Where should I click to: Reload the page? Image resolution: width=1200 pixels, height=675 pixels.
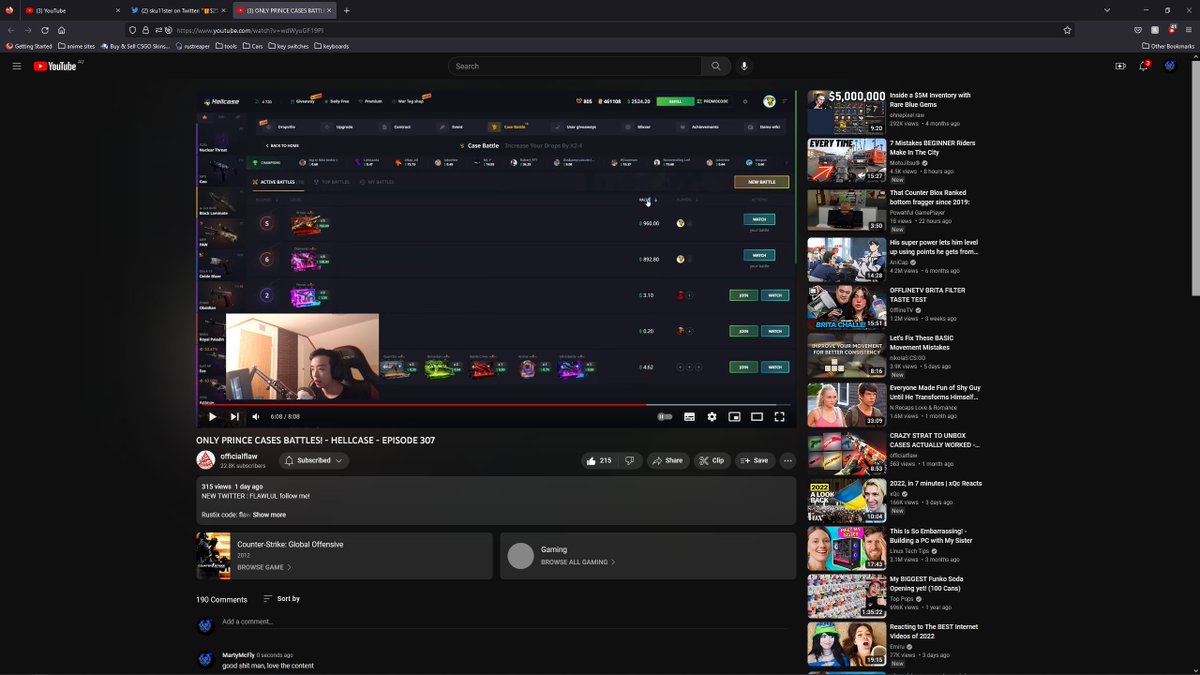click(45, 30)
